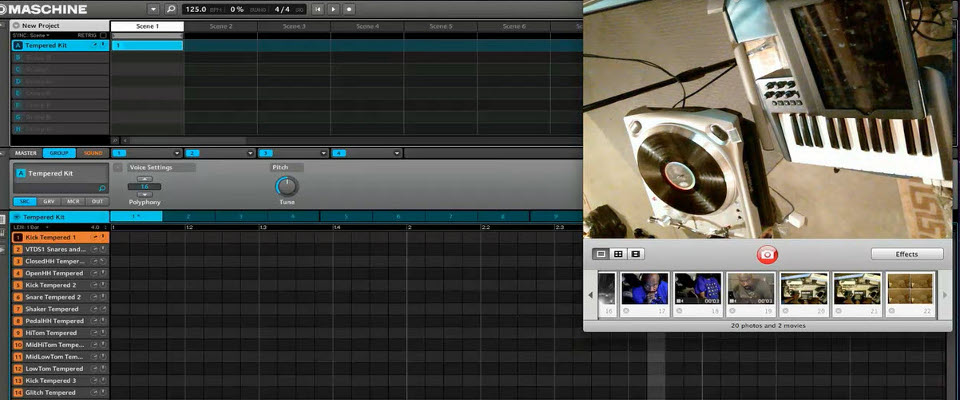
Task: Click the 4/4 time signature display
Action: [282, 9]
